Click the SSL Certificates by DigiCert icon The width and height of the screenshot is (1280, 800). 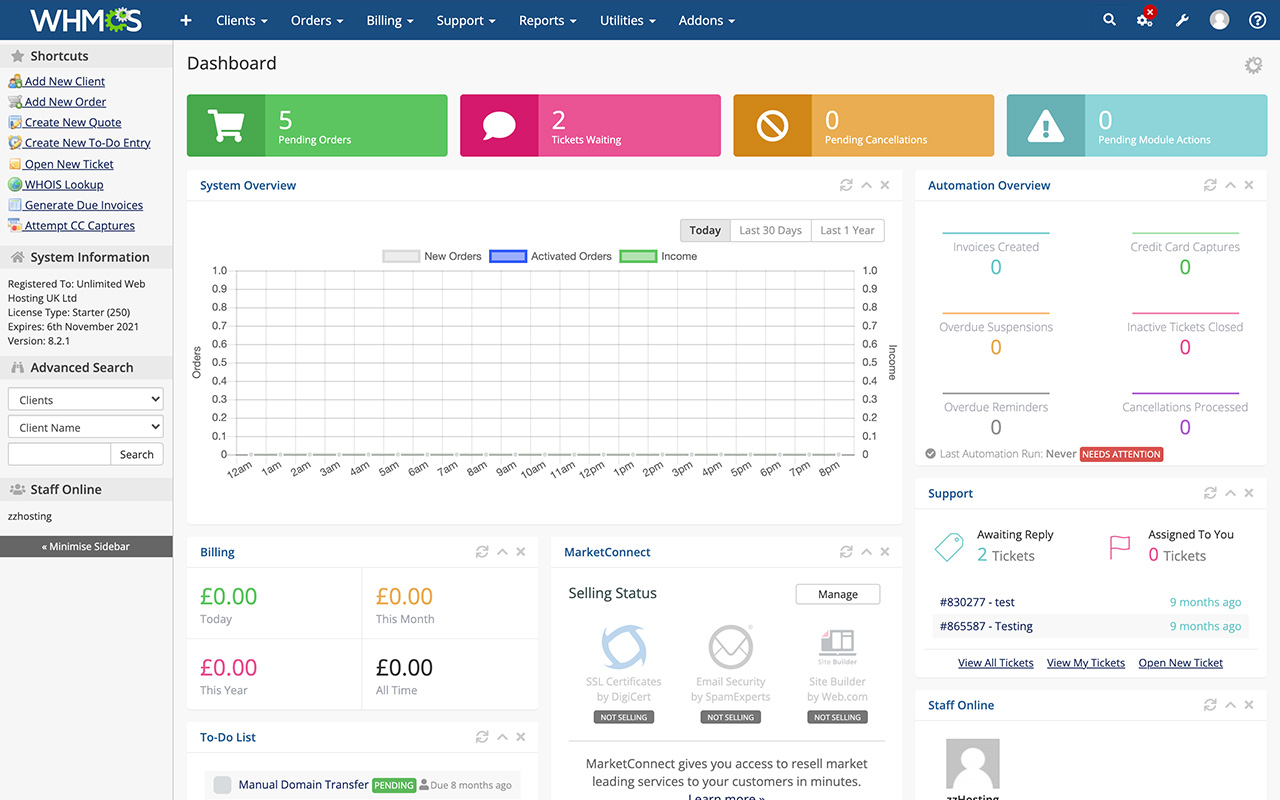tap(624, 647)
